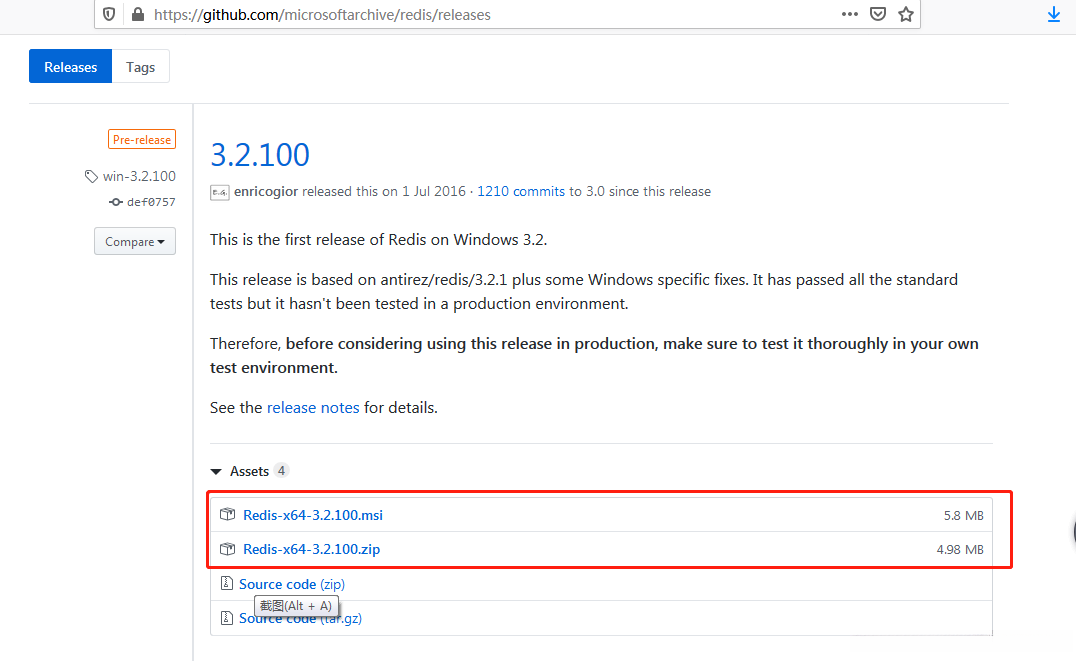Click the tracking protection shield icon
The image size is (1076, 661).
109,14
